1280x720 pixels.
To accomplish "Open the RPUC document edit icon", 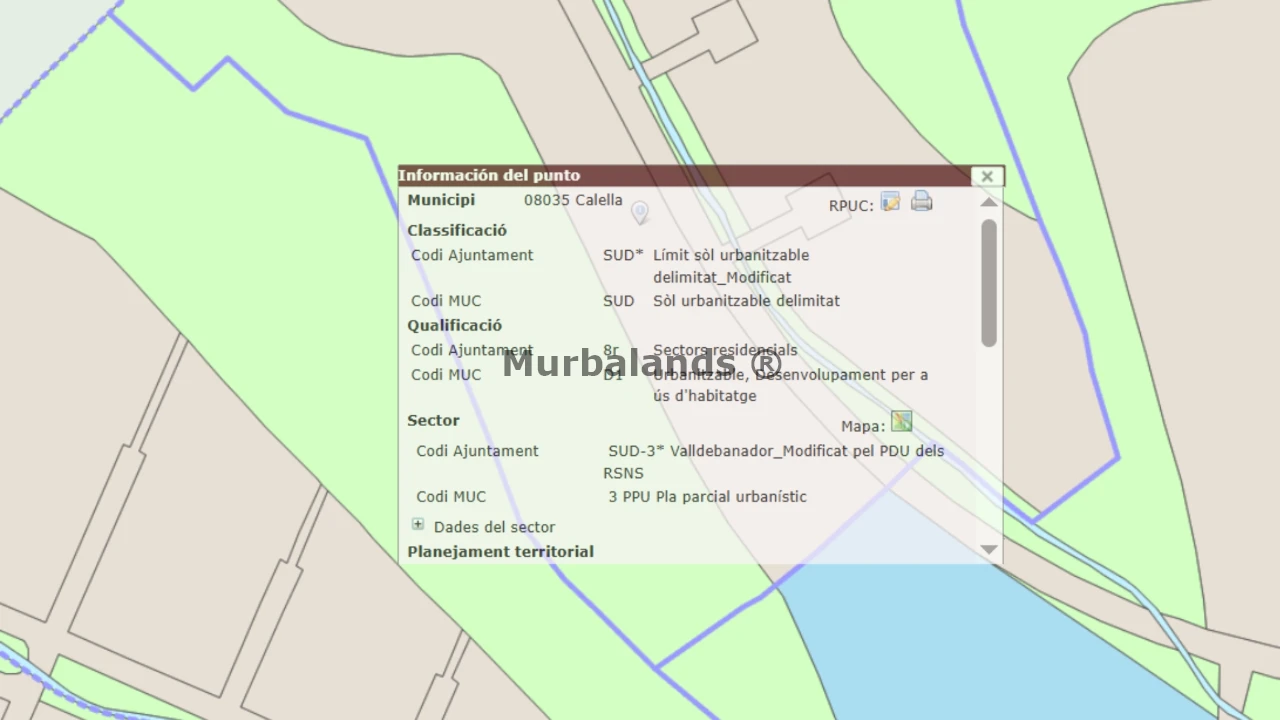I will pos(890,202).
